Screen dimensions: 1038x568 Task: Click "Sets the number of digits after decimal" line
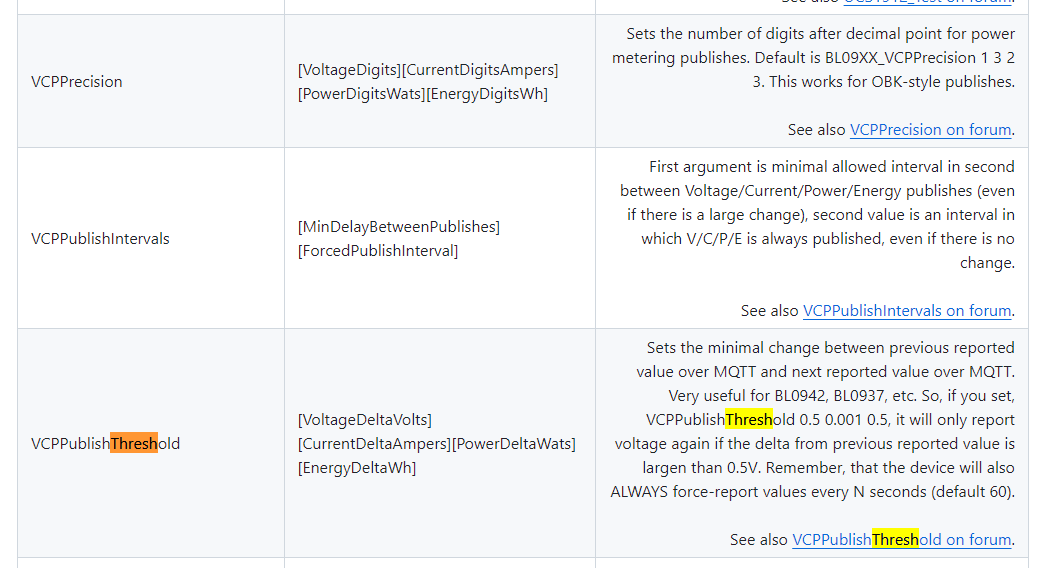point(820,34)
